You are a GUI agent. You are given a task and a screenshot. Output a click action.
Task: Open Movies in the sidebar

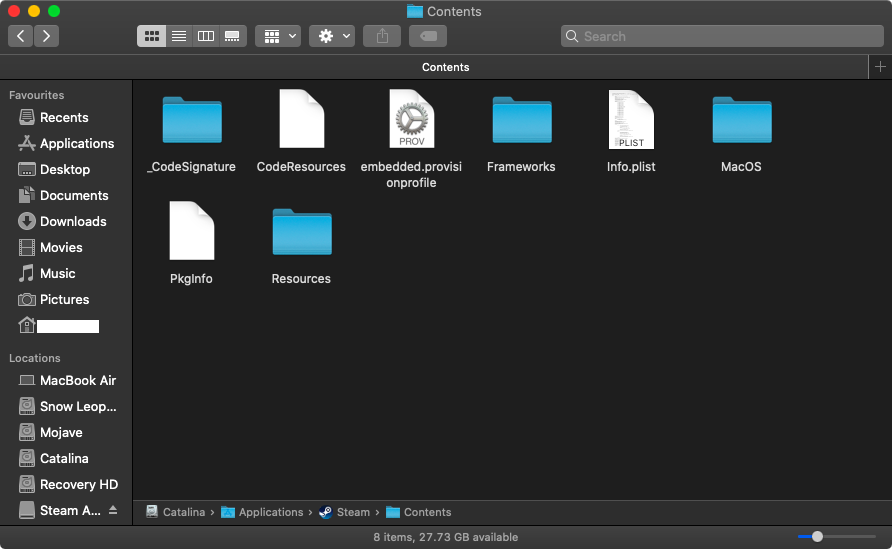(64, 247)
